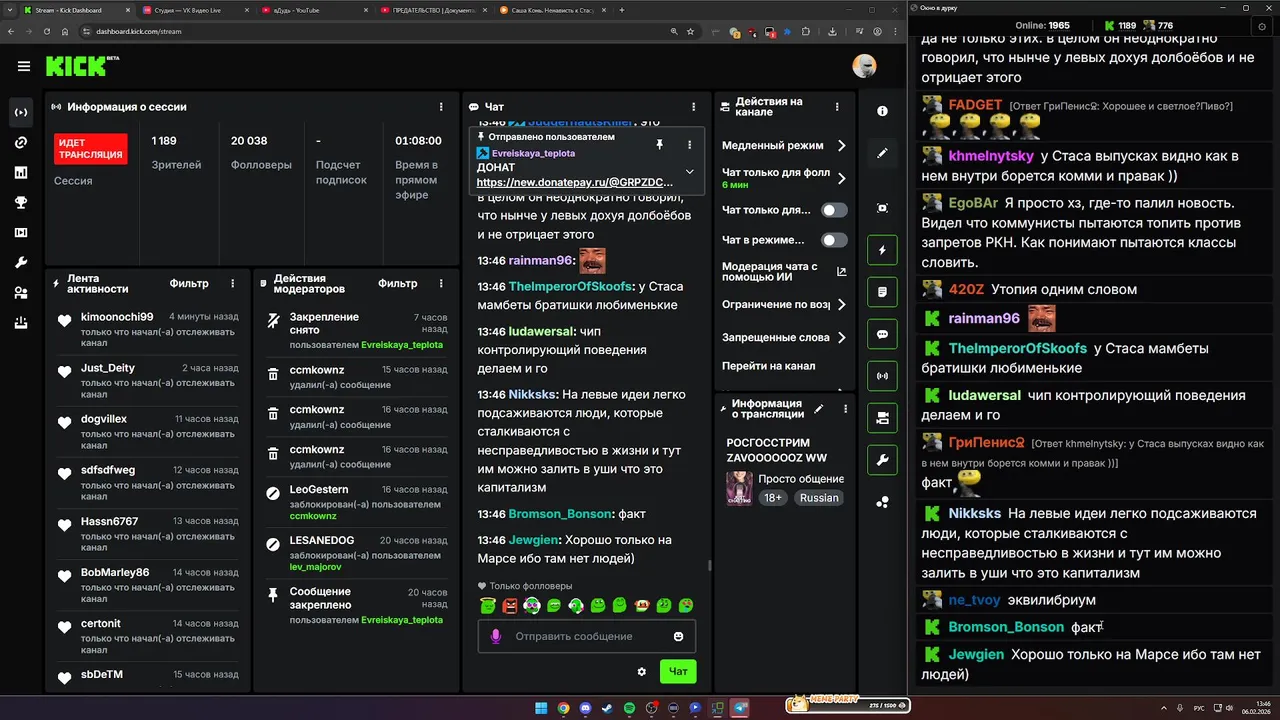Open chat settings with the gear icon

(x=642, y=672)
